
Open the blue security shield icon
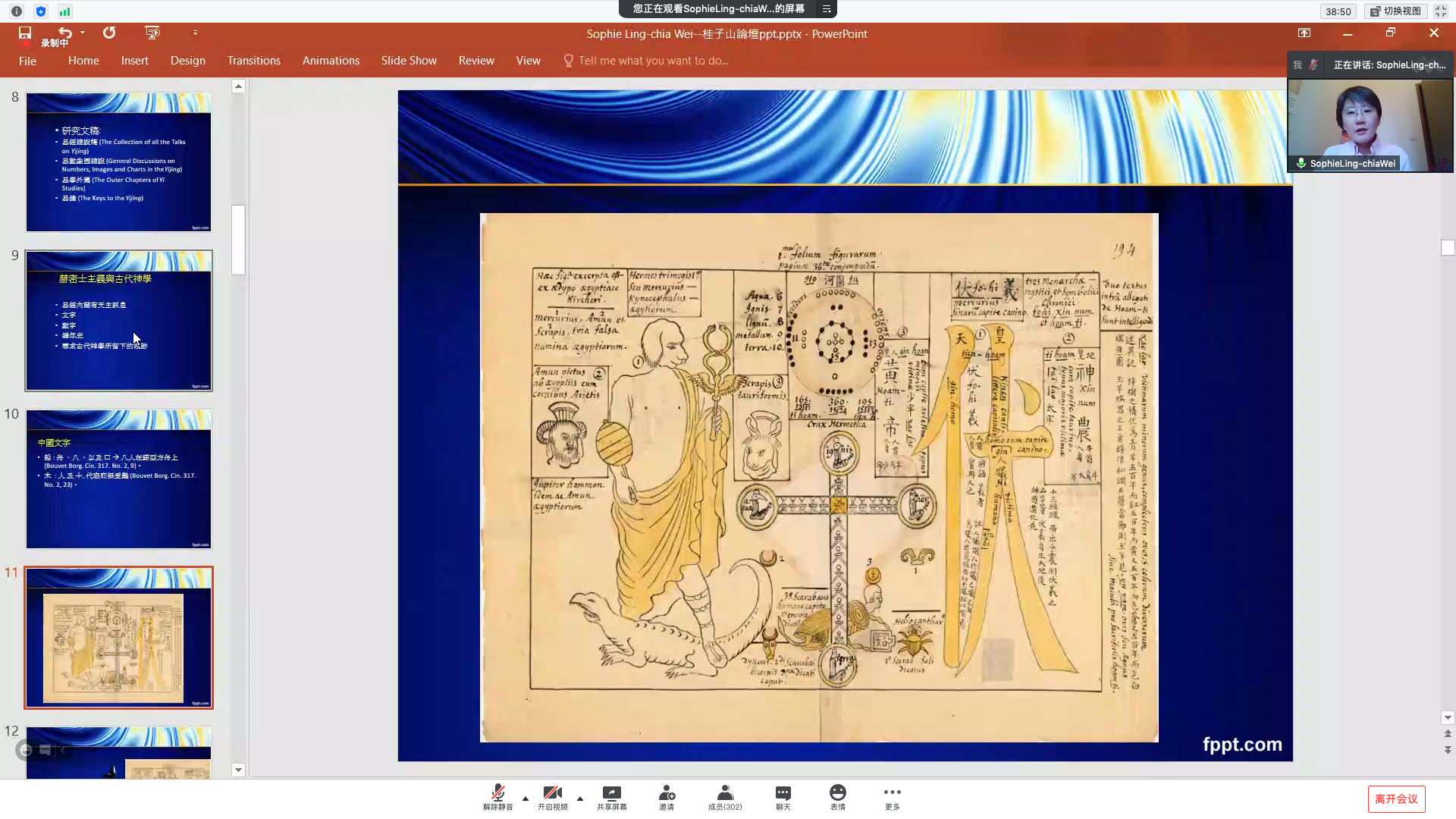(x=41, y=11)
